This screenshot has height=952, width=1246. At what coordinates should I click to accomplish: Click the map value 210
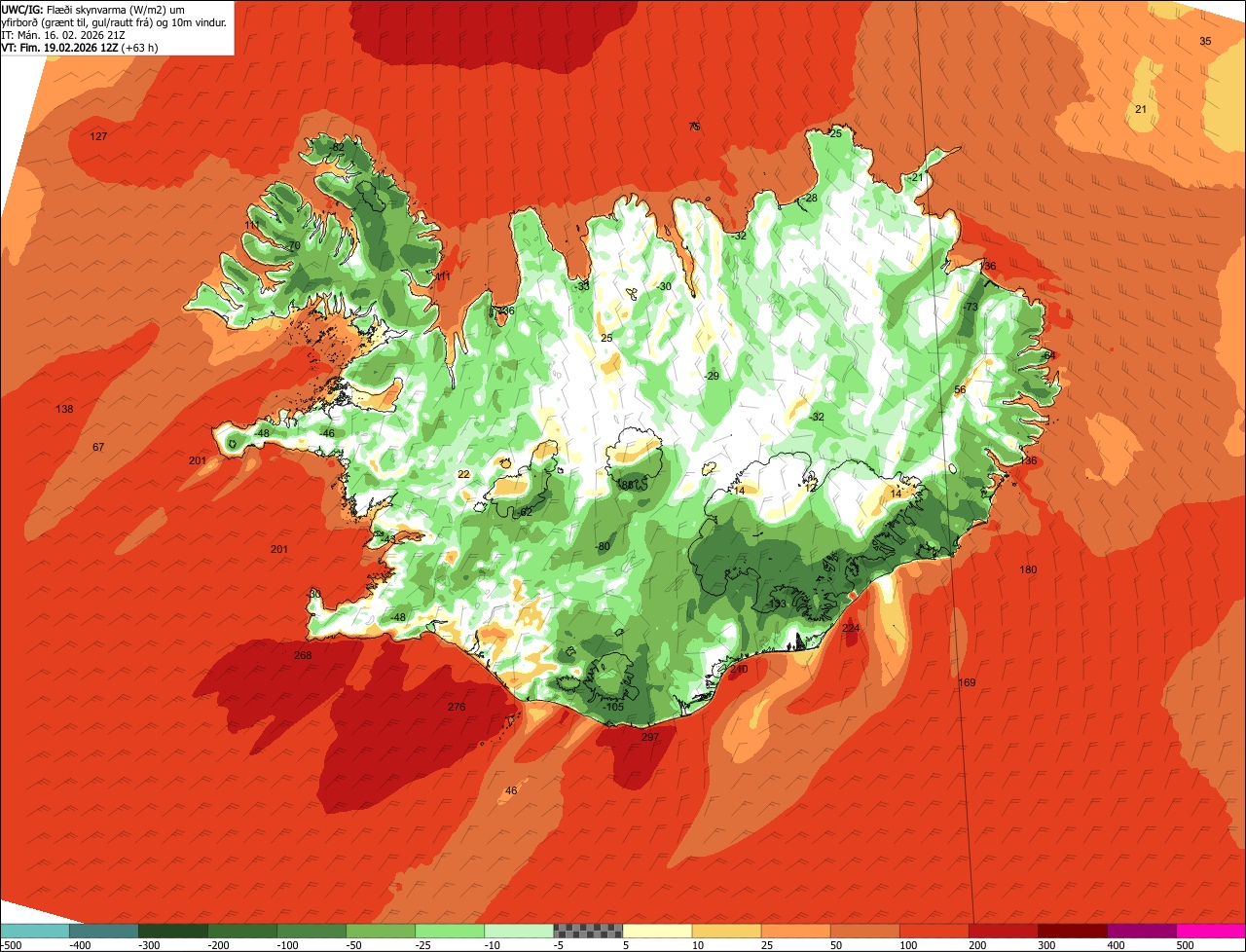tap(739, 669)
